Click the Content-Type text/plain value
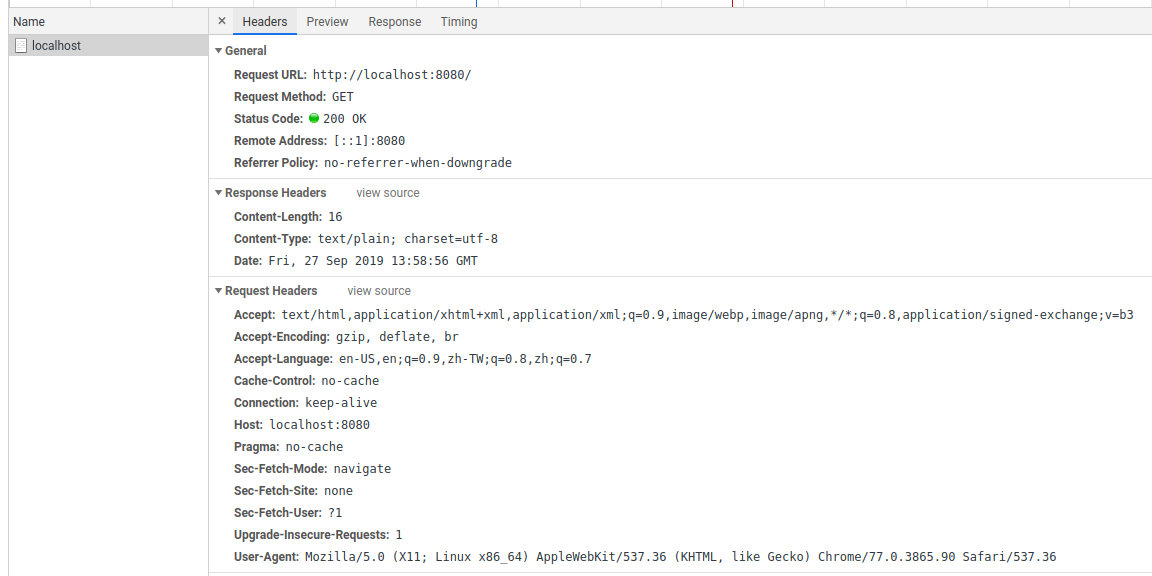1152x576 pixels. [x=407, y=239]
